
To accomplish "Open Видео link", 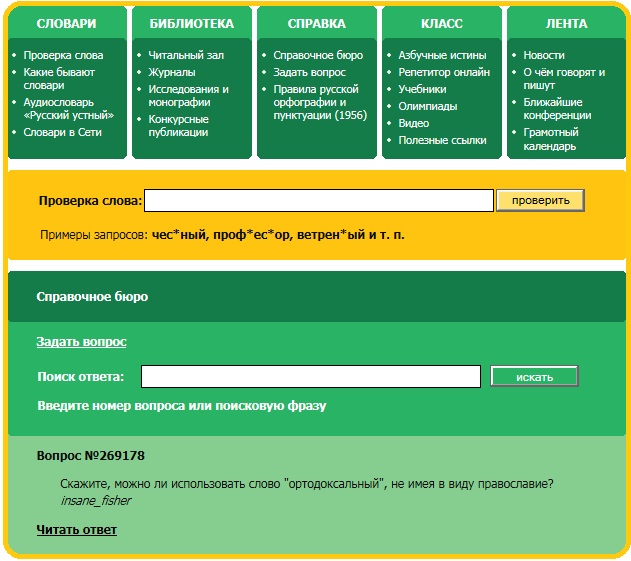I will (413, 123).
